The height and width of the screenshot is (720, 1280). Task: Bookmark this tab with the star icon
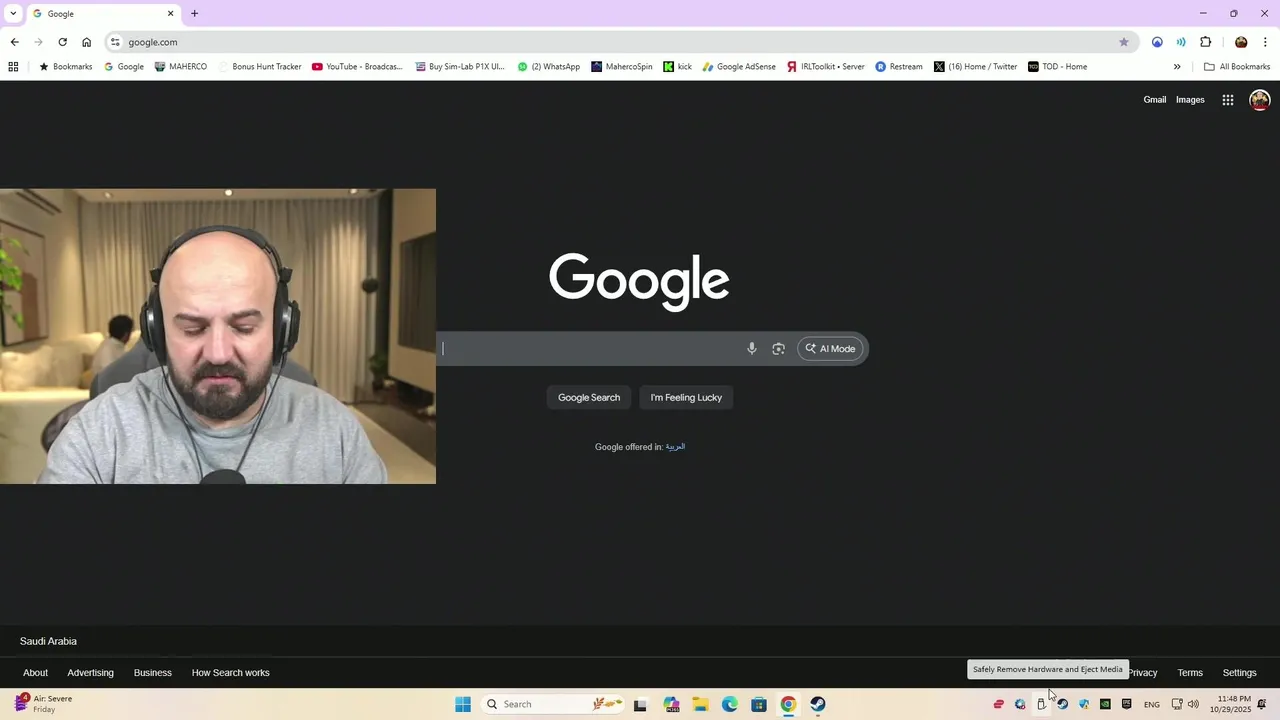point(1123,42)
